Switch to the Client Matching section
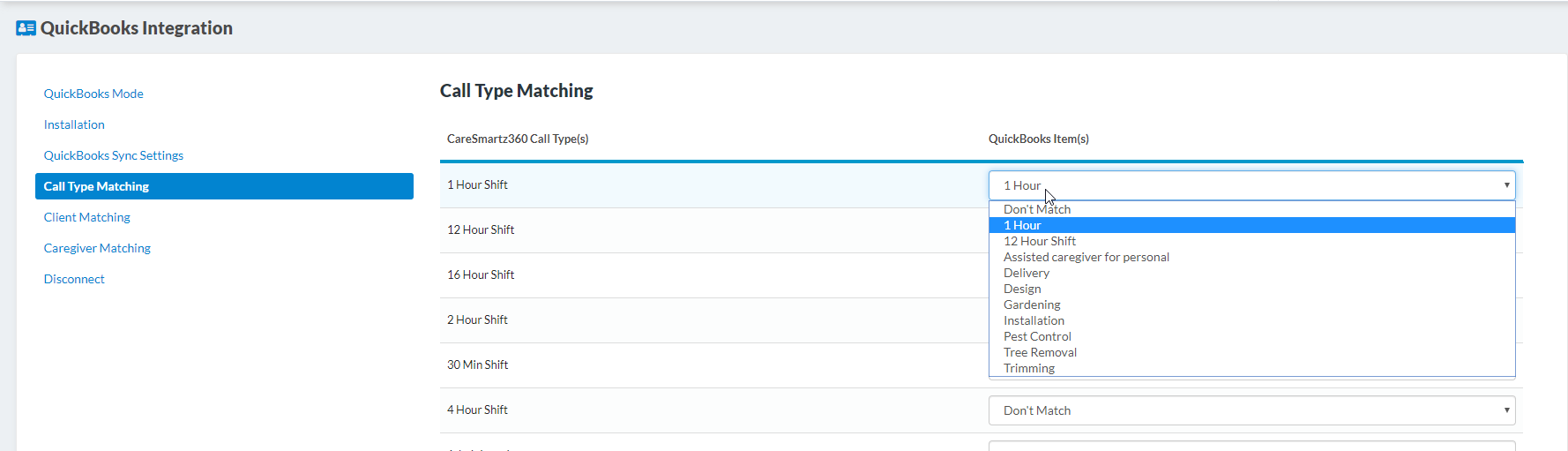Screen dimensions: 1568x451 (87, 217)
